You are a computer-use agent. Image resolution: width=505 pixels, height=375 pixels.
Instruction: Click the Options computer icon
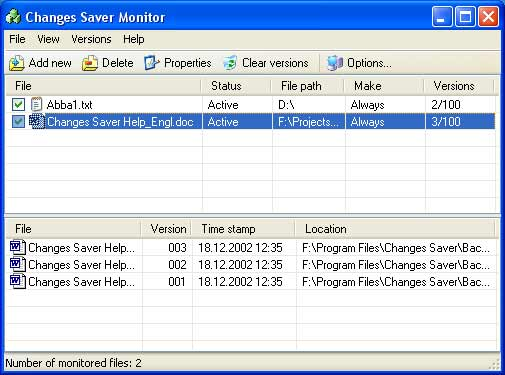point(335,63)
